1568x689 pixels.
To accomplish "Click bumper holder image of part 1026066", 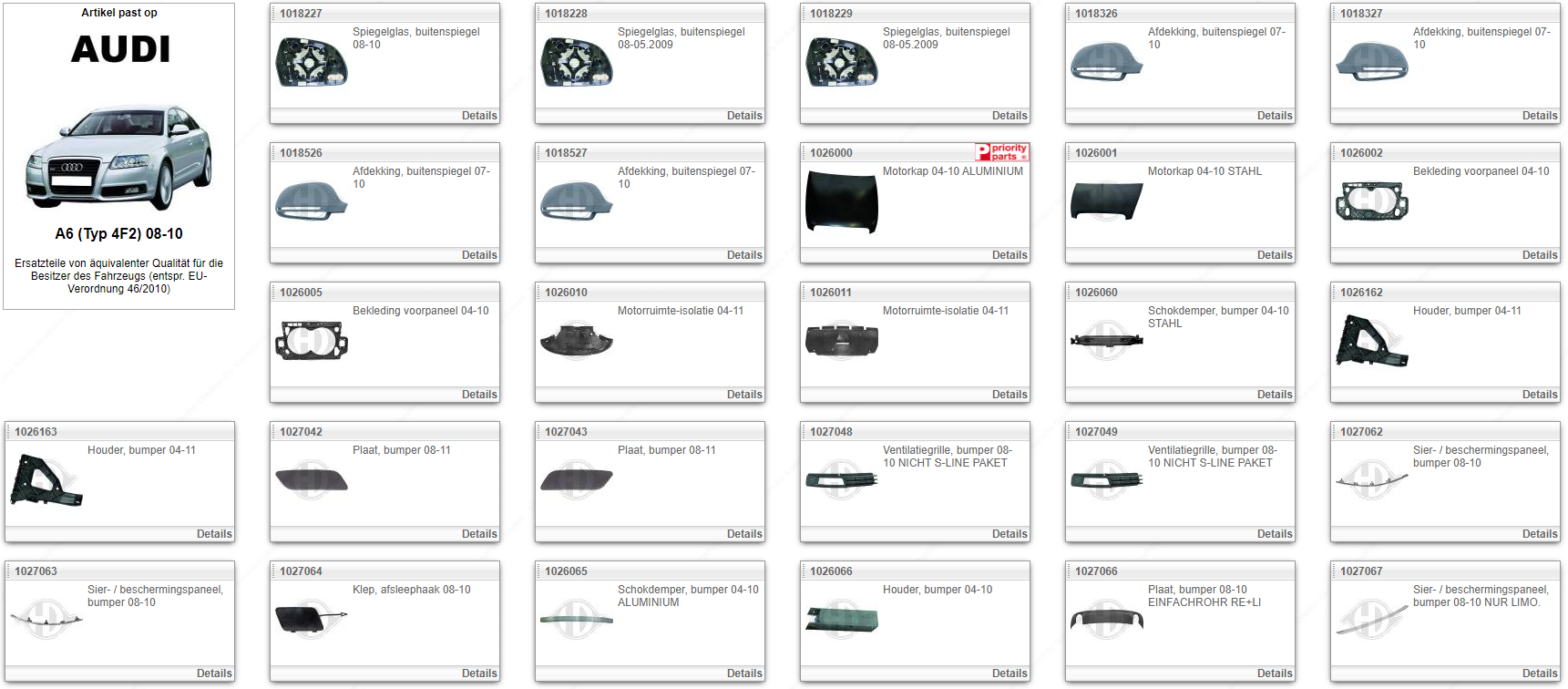I will point(842,620).
